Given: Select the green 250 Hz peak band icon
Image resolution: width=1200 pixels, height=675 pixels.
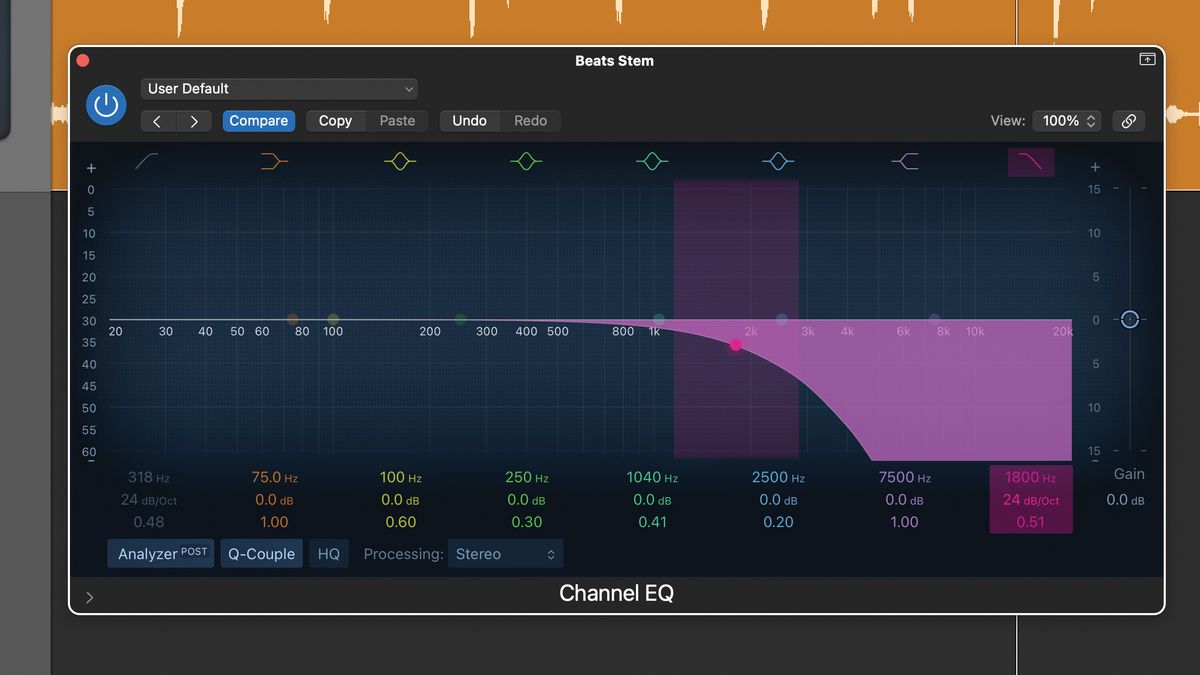Looking at the screenshot, I should [x=525, y=160].
